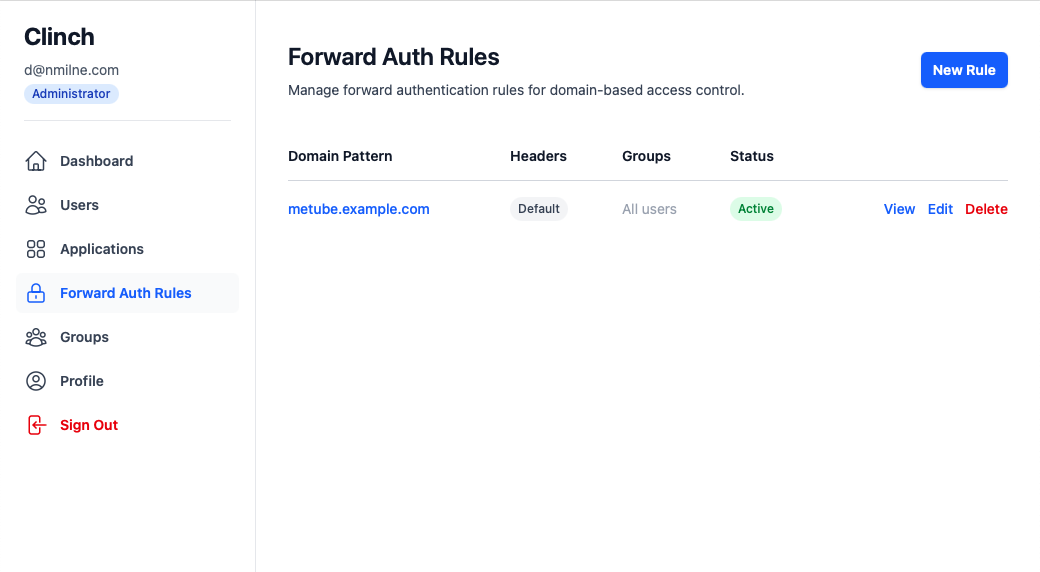Open the metube.example.com domain link
Image resolution: width=1040 pixels, height=572 pixels.
click(359, 209)
